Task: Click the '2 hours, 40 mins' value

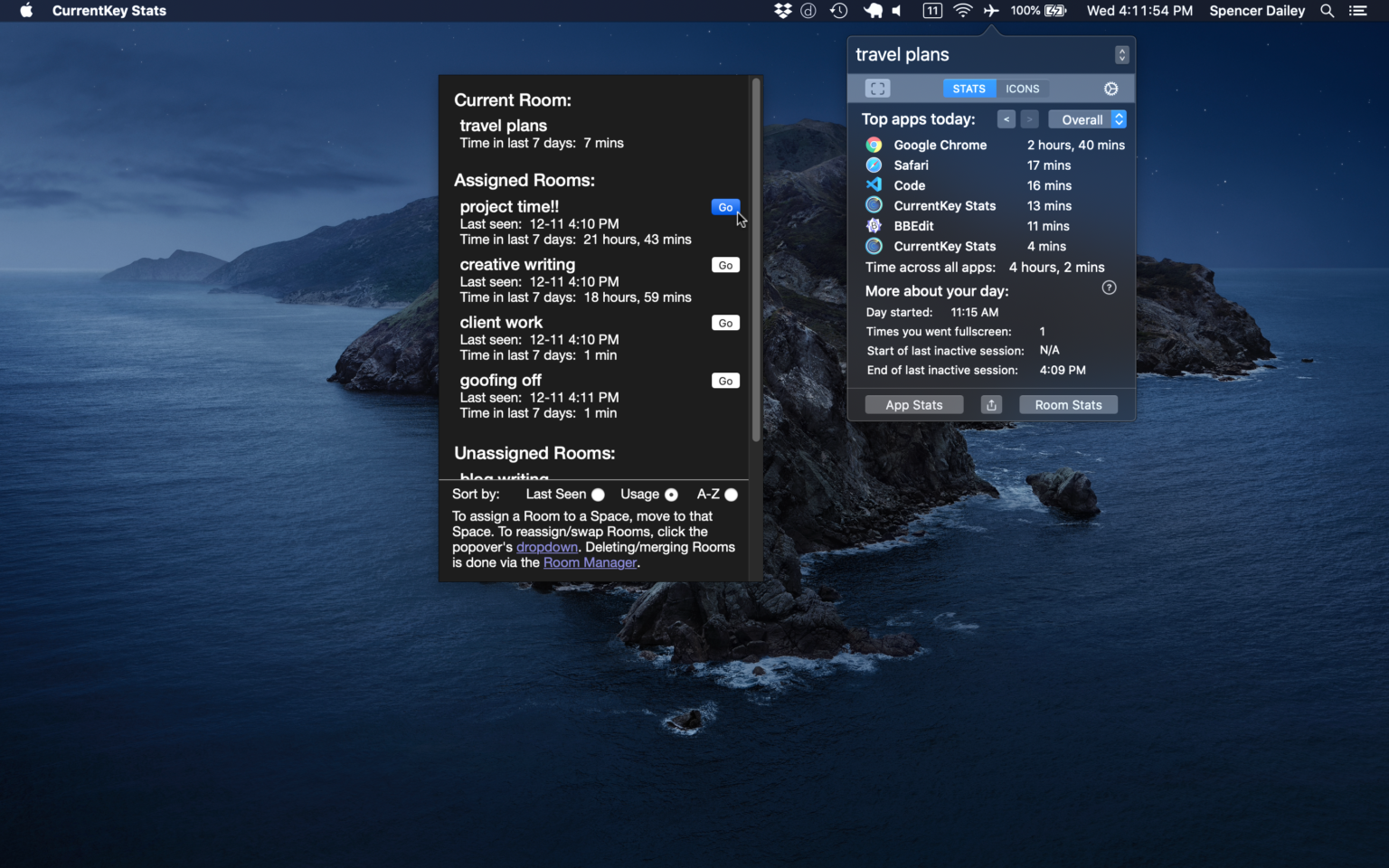Action: coord(1076,145)
